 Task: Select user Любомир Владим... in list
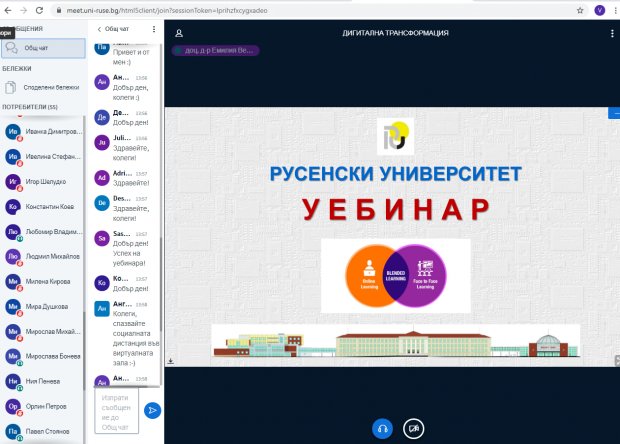(x=43, y=232)
